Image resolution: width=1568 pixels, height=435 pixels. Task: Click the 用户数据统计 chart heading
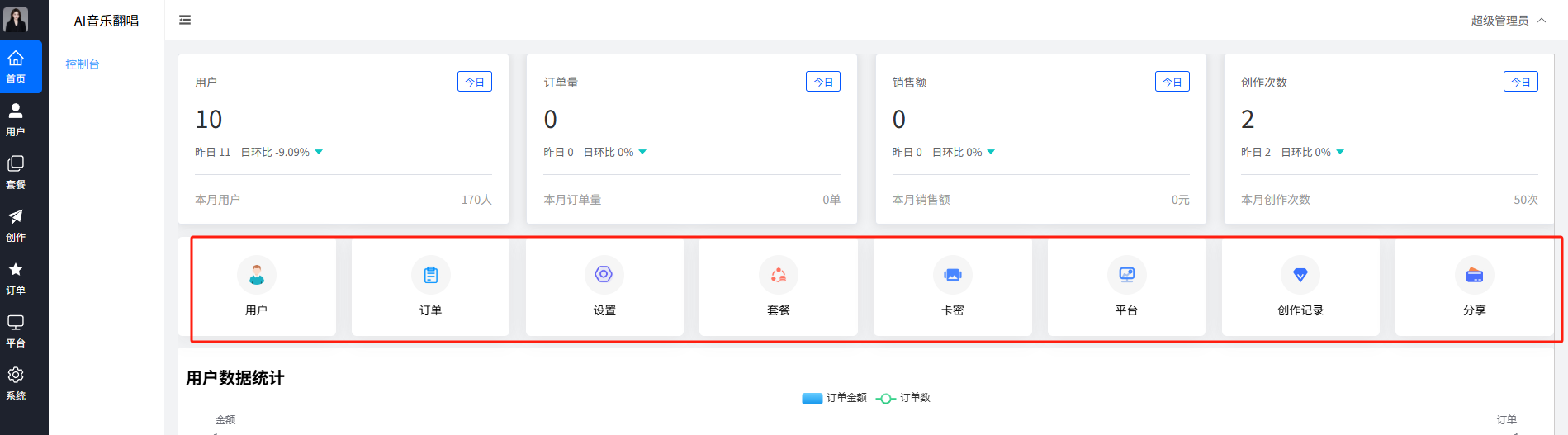[235, 378]
